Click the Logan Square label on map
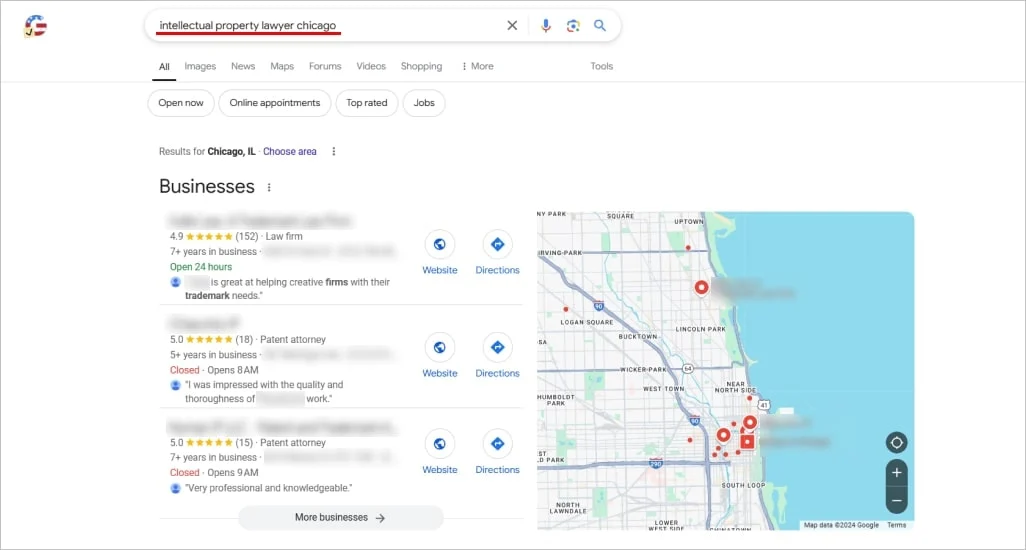 (x=587, y=322)
